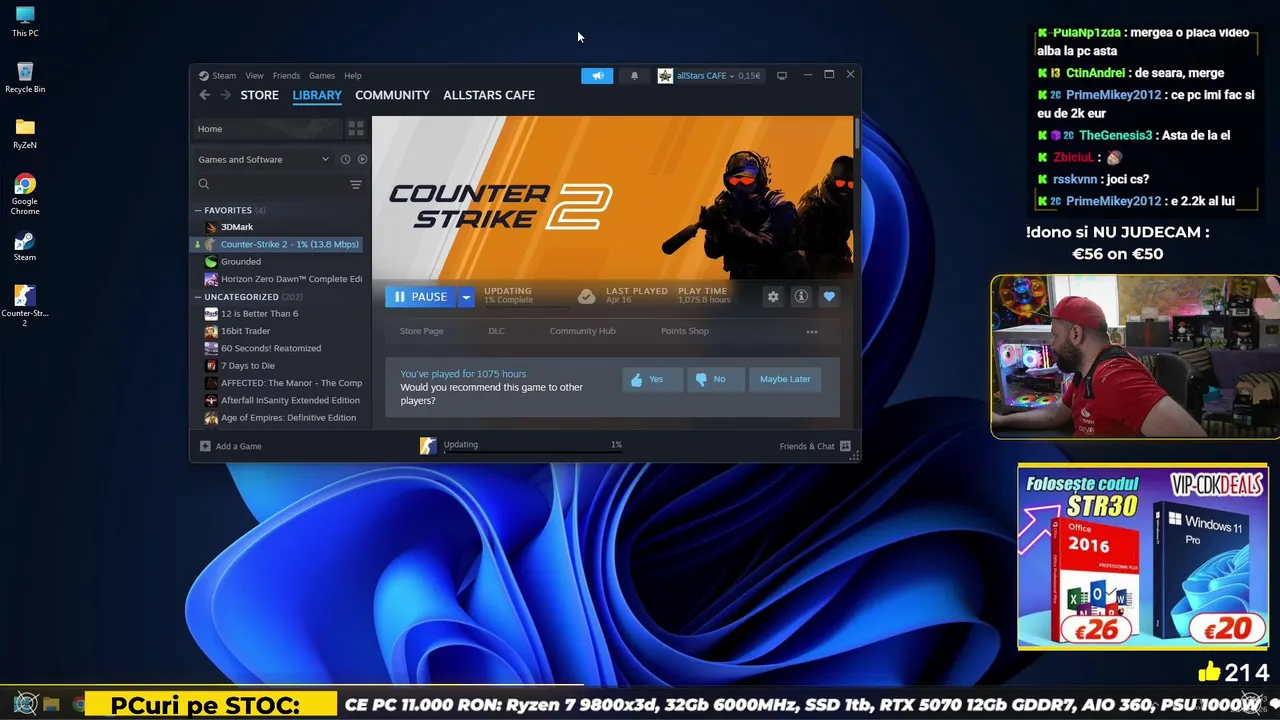Open File Explorer in taskbar
Viewport: 1280px width, 720px height.
[x=52, y=704]
